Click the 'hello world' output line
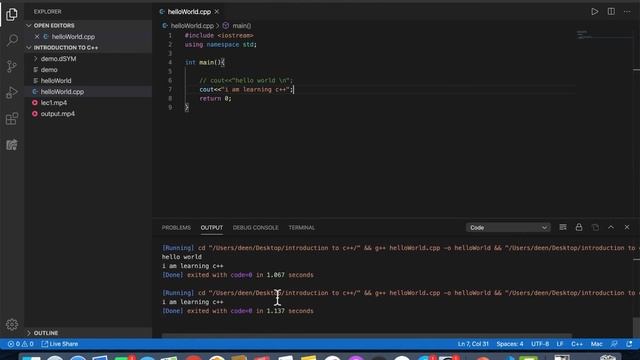Image resolution: width=640 pixels, height=360 pixels. pyautogui.click(x=182, y=257)
